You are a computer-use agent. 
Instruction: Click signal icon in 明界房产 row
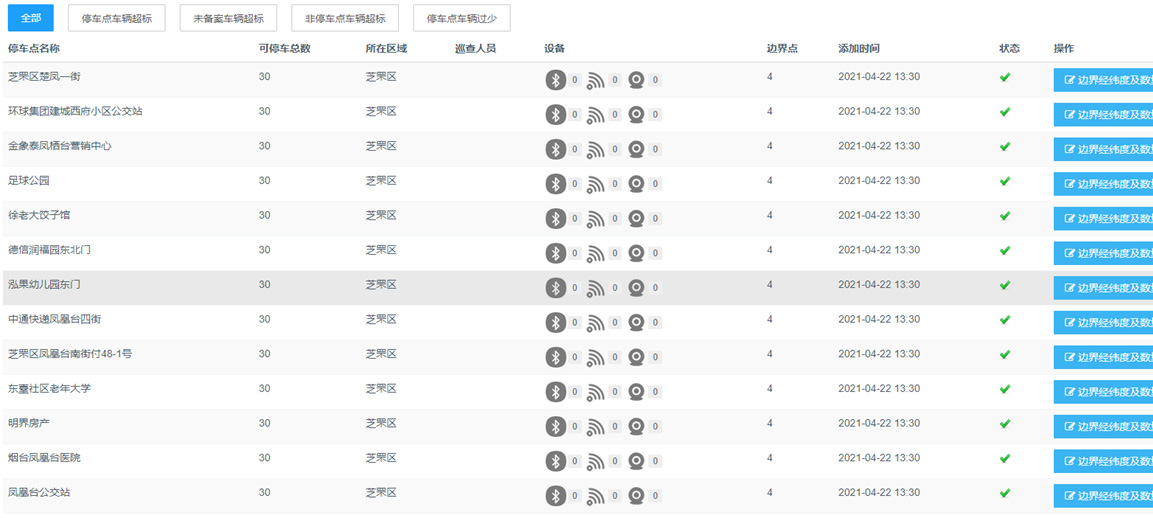click(596, 426)
